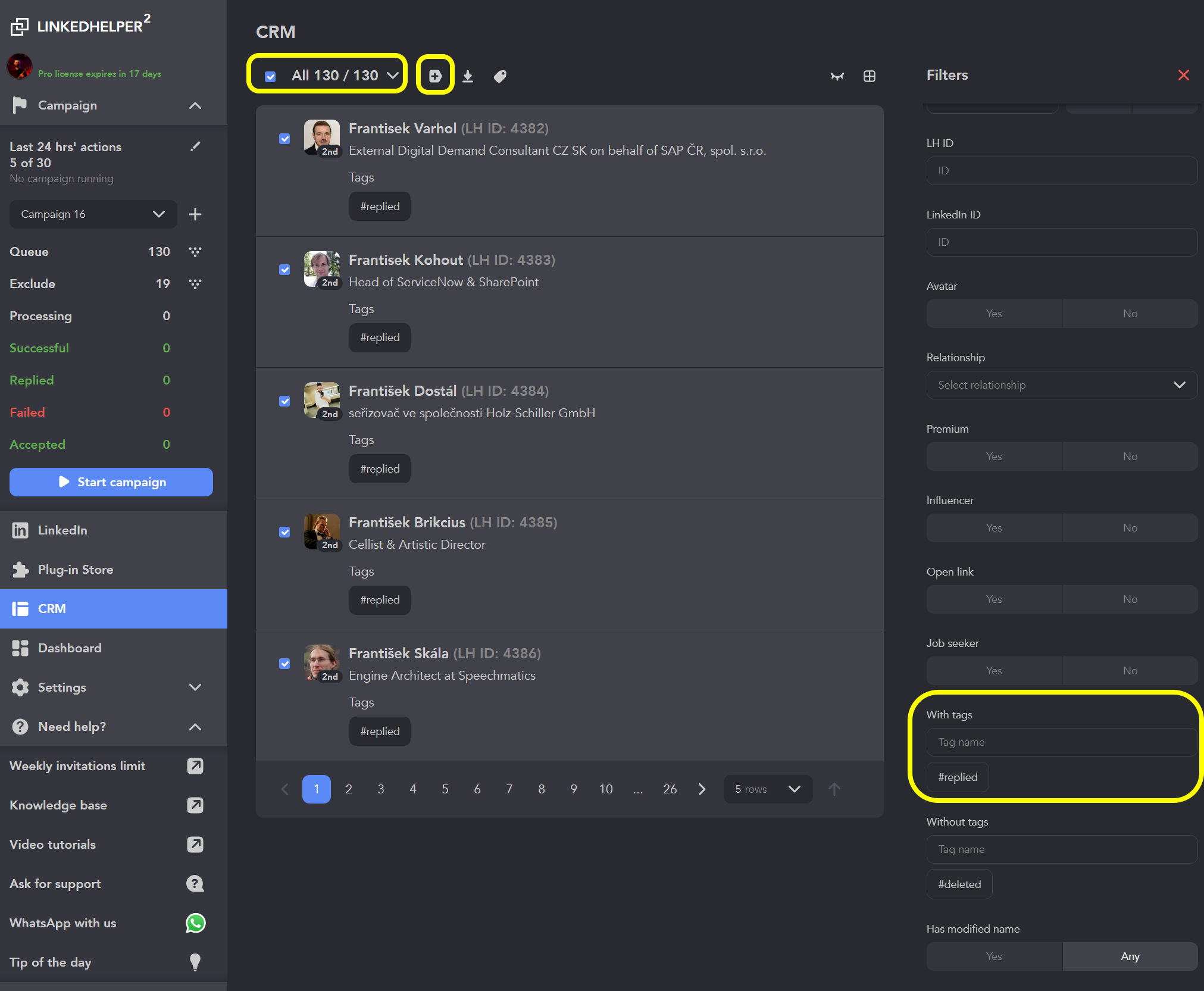Click the With tags Tag name field
The height and width of the screenshot is (991, 1204).
click(x=1062, y=742)
